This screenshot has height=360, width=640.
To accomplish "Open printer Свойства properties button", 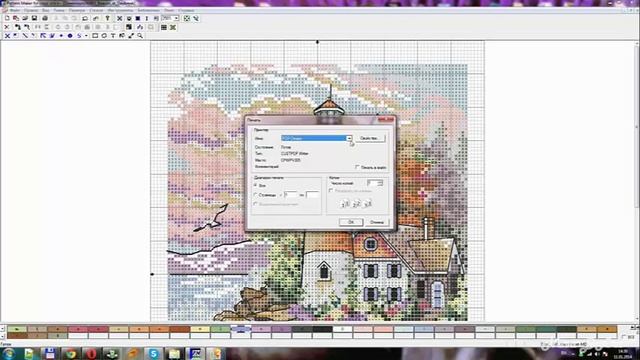I will pos(370,138).
